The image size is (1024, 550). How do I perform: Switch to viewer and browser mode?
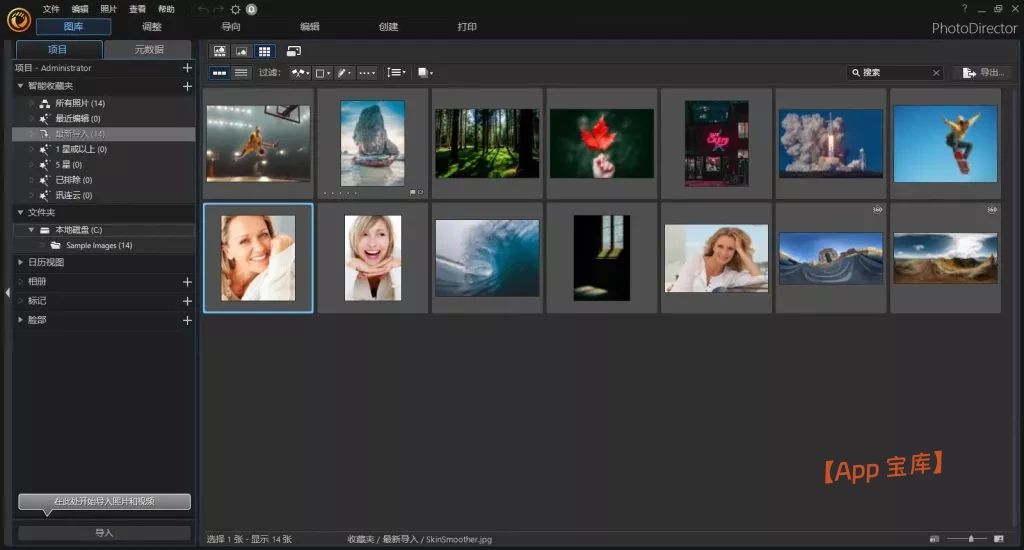[x=219, y=51]
